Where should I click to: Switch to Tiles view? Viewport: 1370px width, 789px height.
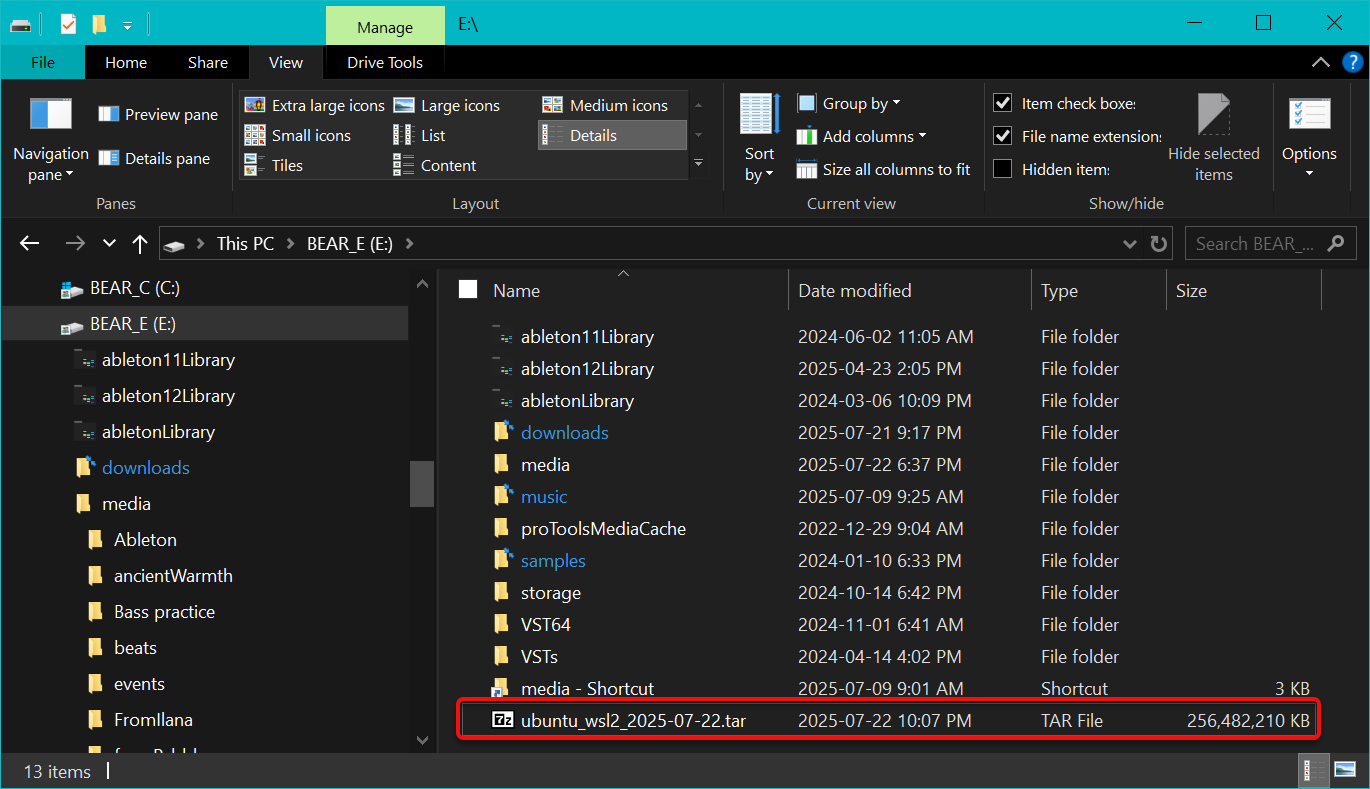(x=286, y=165)
